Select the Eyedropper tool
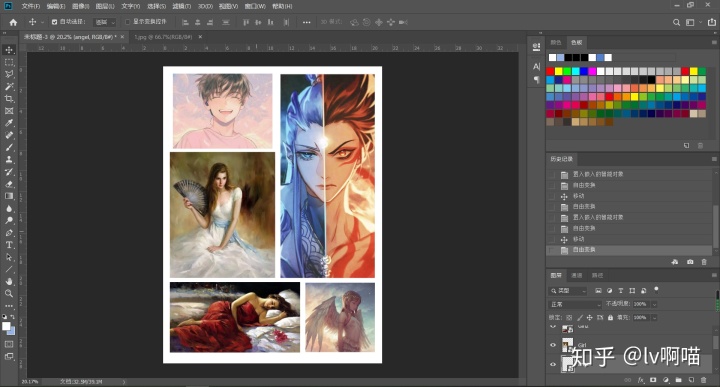The image size is (720, 387). point(9,123)
